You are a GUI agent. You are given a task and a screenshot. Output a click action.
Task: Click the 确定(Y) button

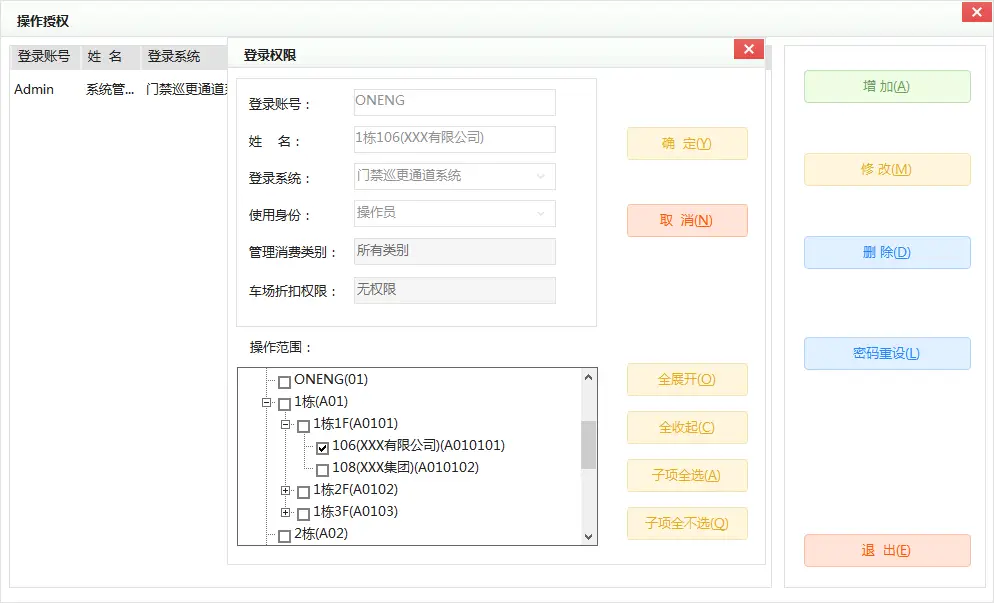687,144
